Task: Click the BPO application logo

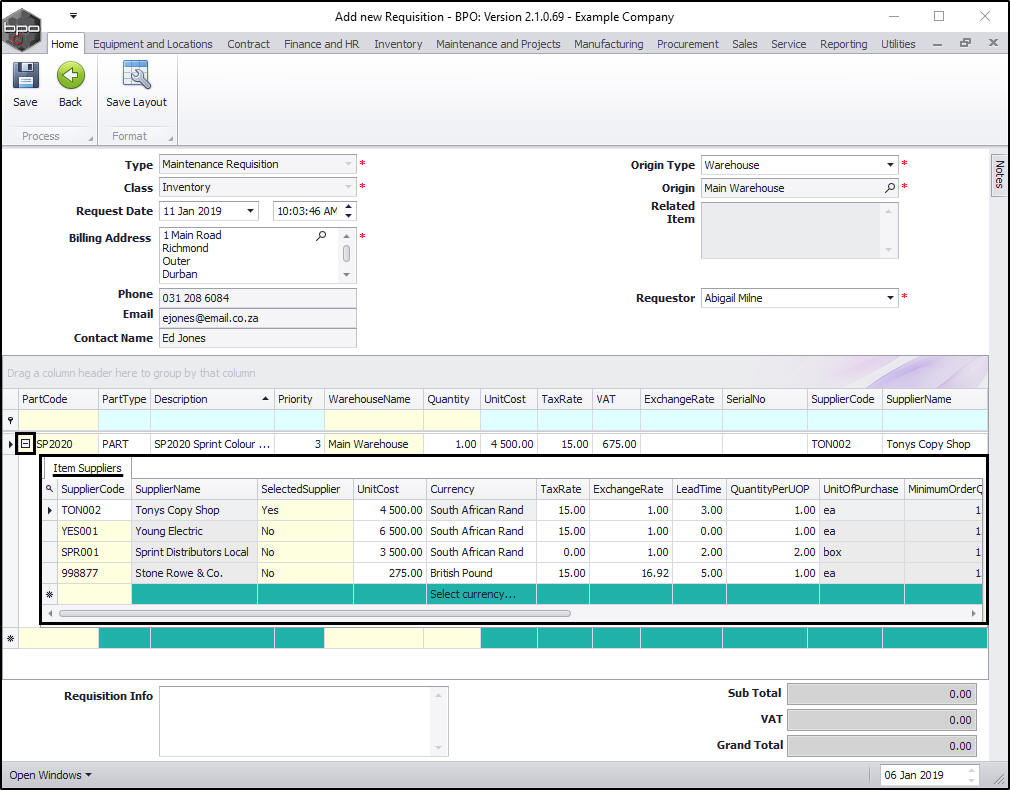Action: pos(22,30)
